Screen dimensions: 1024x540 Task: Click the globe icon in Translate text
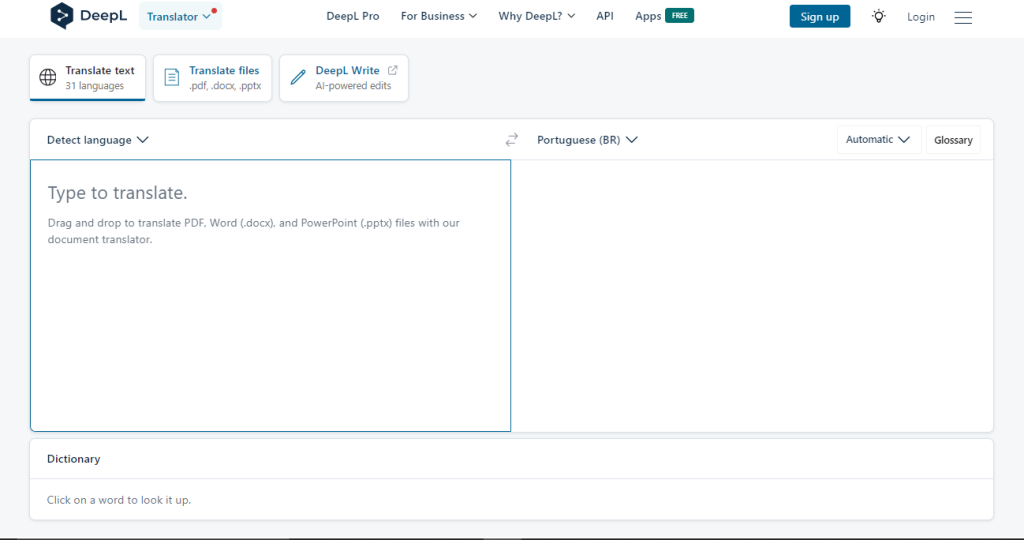(48, 77)
